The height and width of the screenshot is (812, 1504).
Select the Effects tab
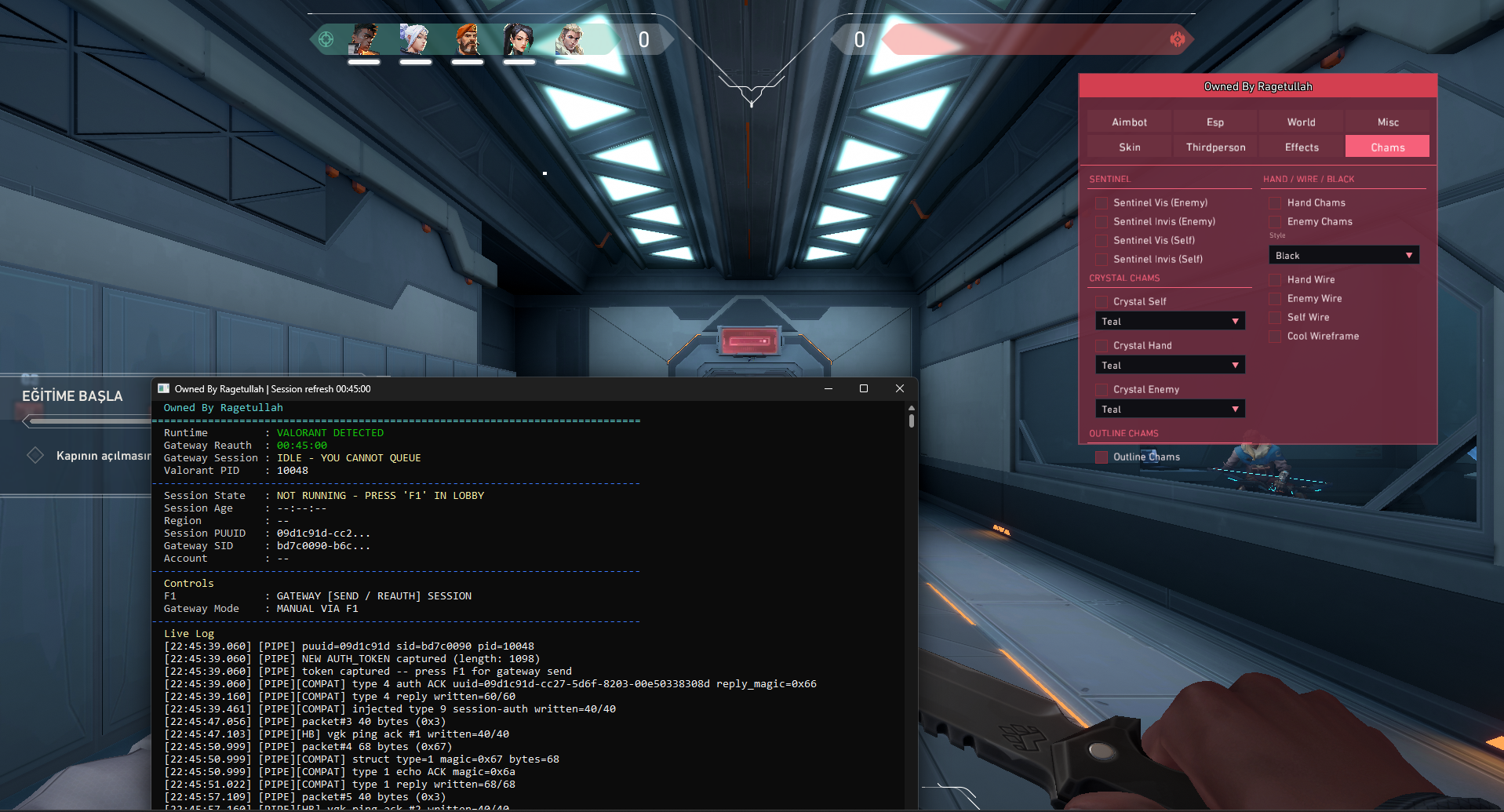pyautogui.click(x=1302, y=147)
